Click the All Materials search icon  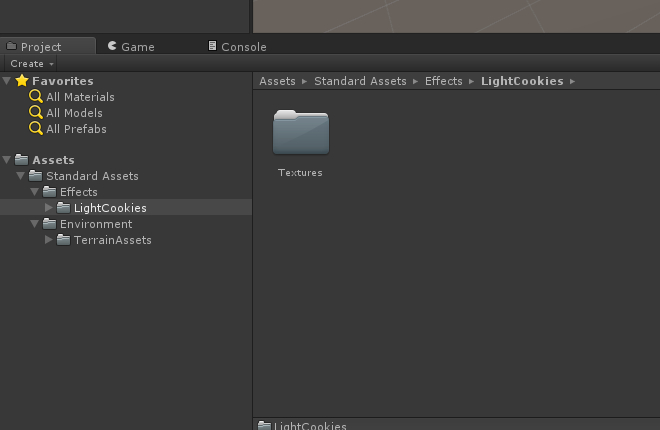click(x=36, y=96)
